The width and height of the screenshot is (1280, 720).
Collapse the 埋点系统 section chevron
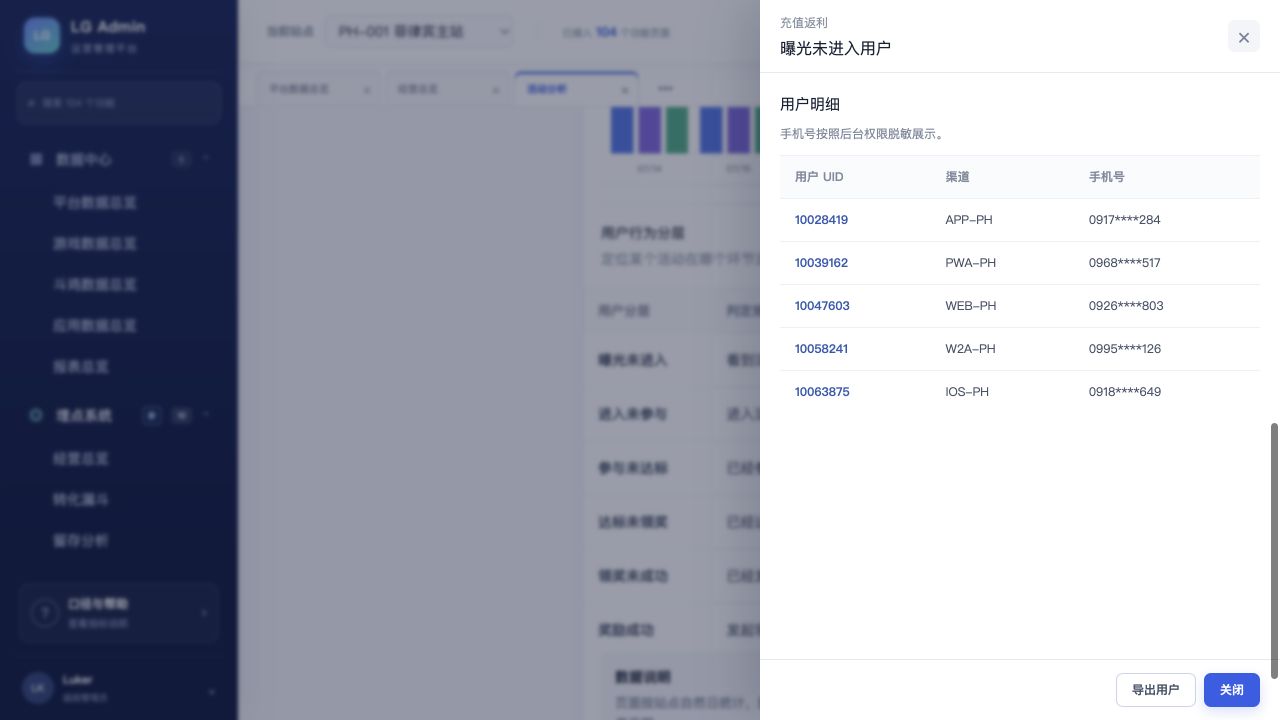pyautogui.click(x=206, y=414)
